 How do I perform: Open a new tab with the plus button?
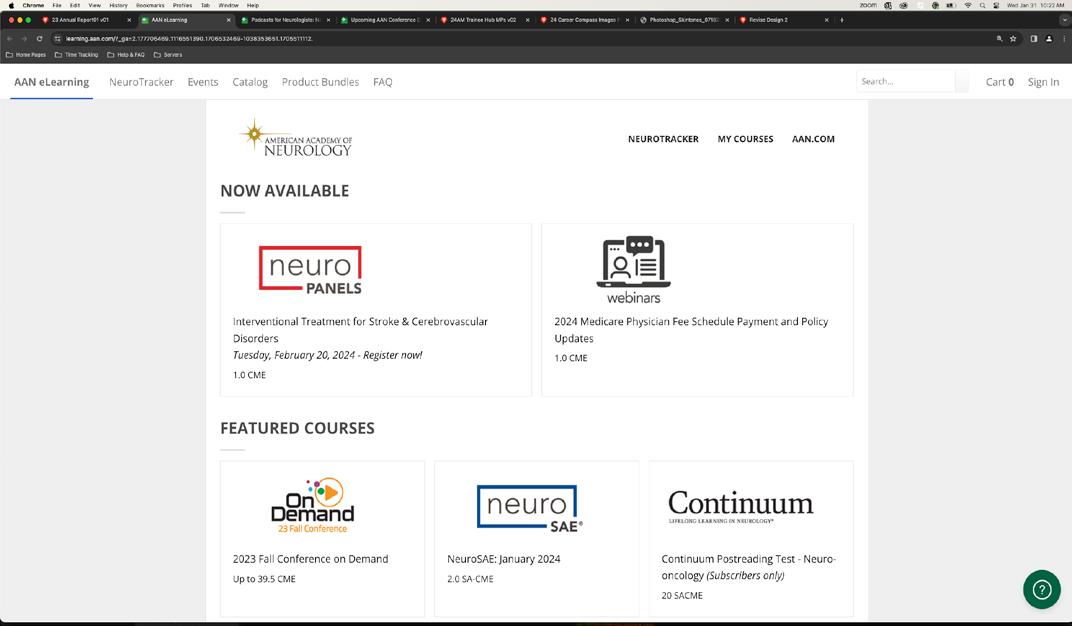click(842, 20)
